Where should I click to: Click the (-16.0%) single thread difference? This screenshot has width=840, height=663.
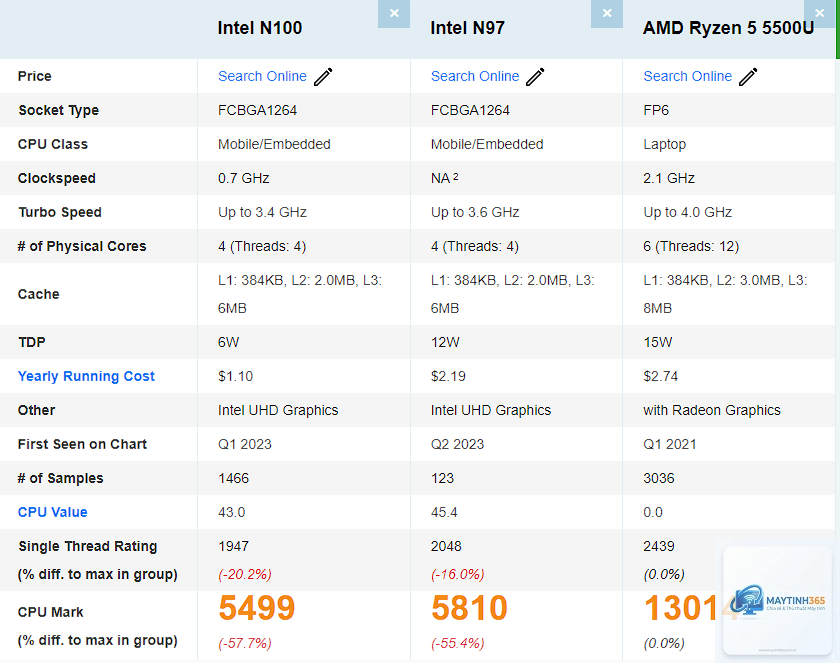[x=458, y=575]
